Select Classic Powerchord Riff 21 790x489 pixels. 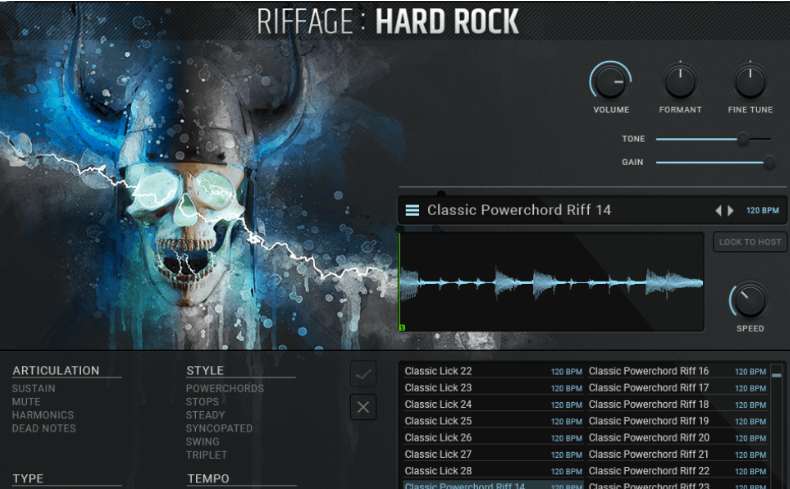coord(677,454)
